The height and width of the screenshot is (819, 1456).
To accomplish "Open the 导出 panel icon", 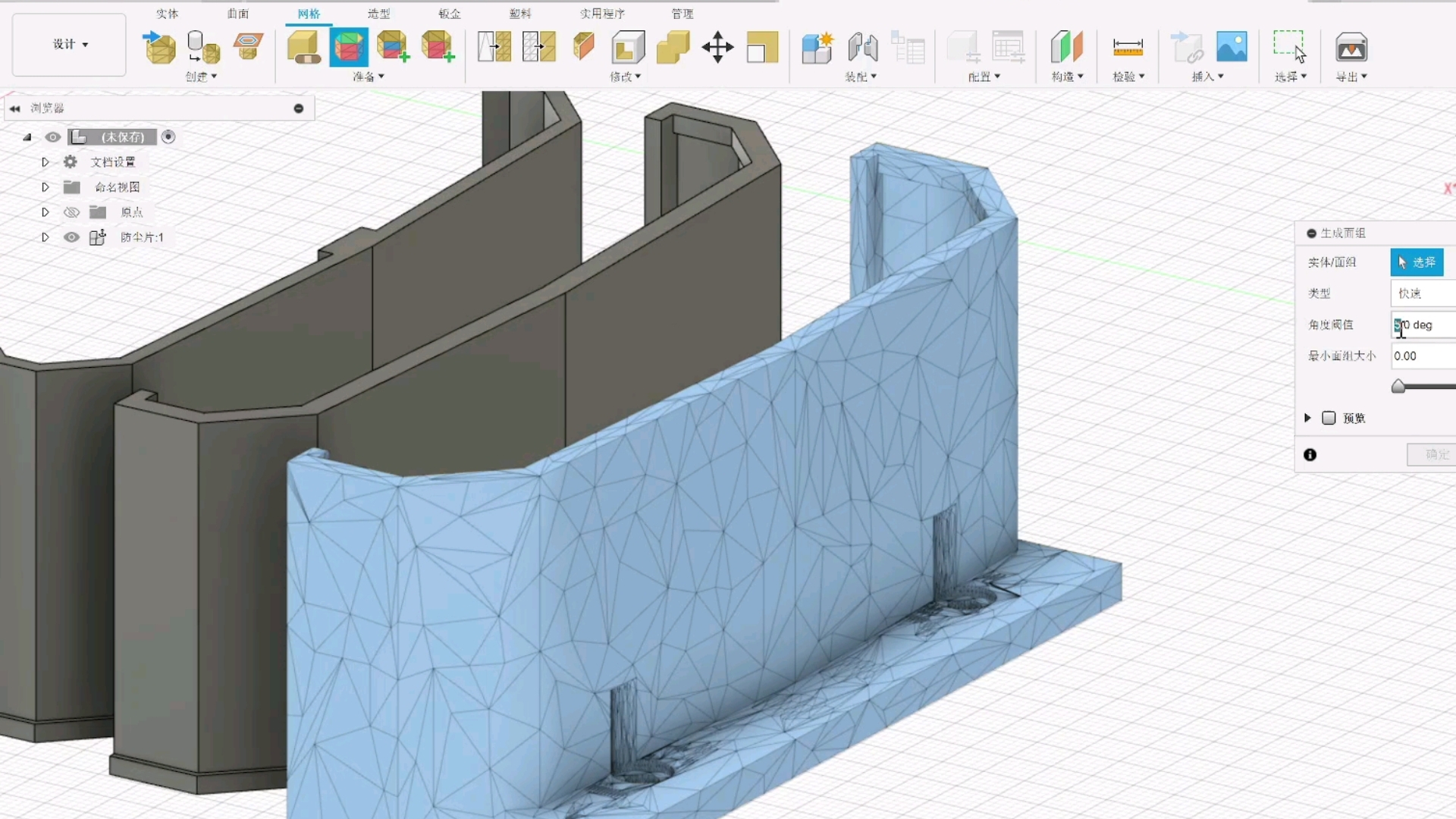I will 1352,47.
